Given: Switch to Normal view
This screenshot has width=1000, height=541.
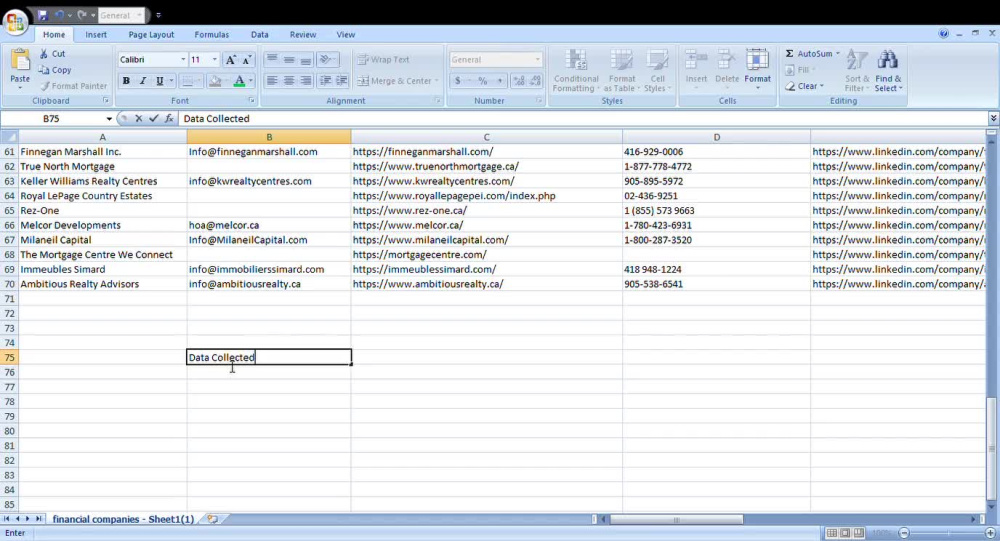Looking at the screenshot, I should click(832, 533).
